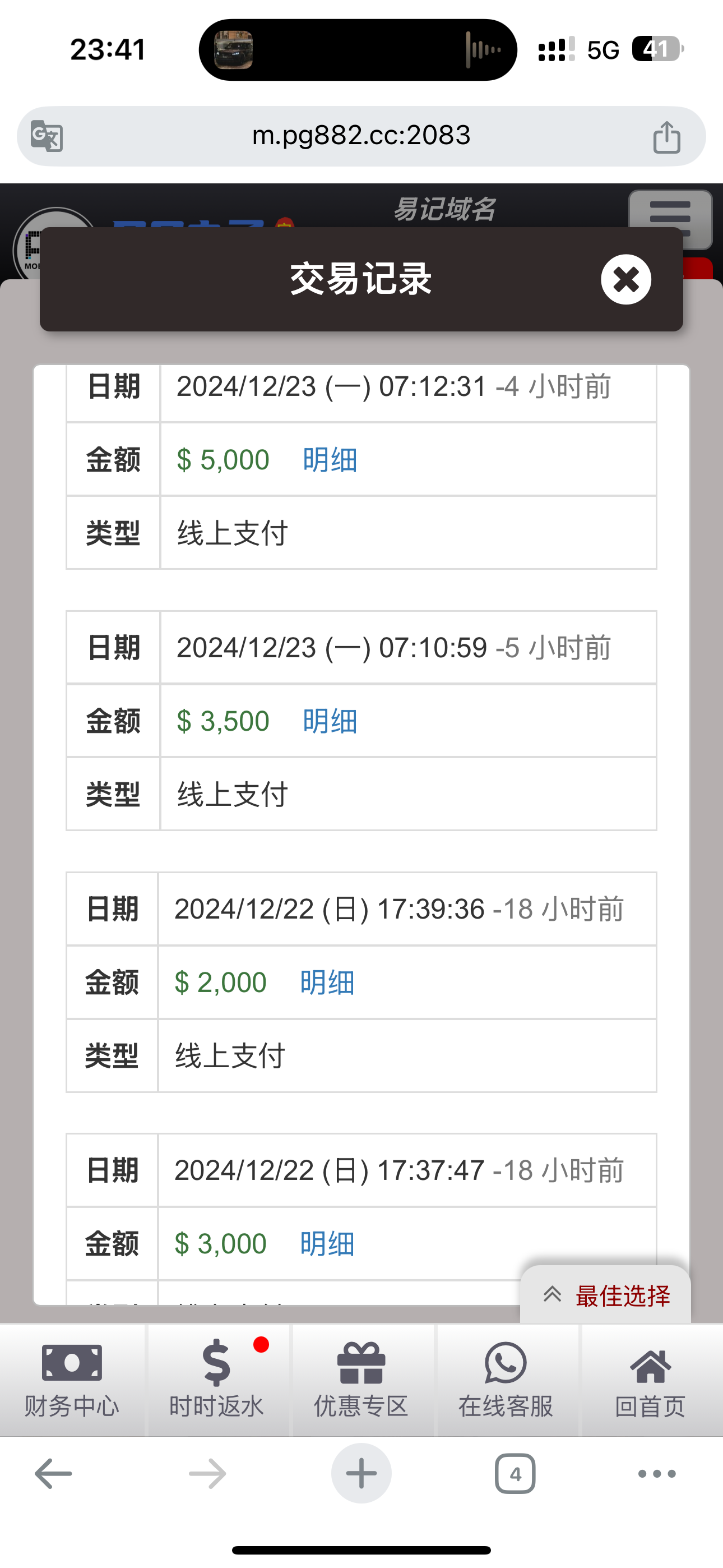
Task: Expand the 最佳选择 panel
Action: click(x=606, y=1295)
